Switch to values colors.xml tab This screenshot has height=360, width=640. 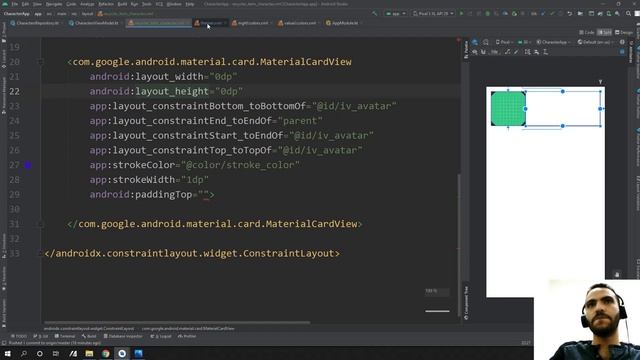(298, 23)
